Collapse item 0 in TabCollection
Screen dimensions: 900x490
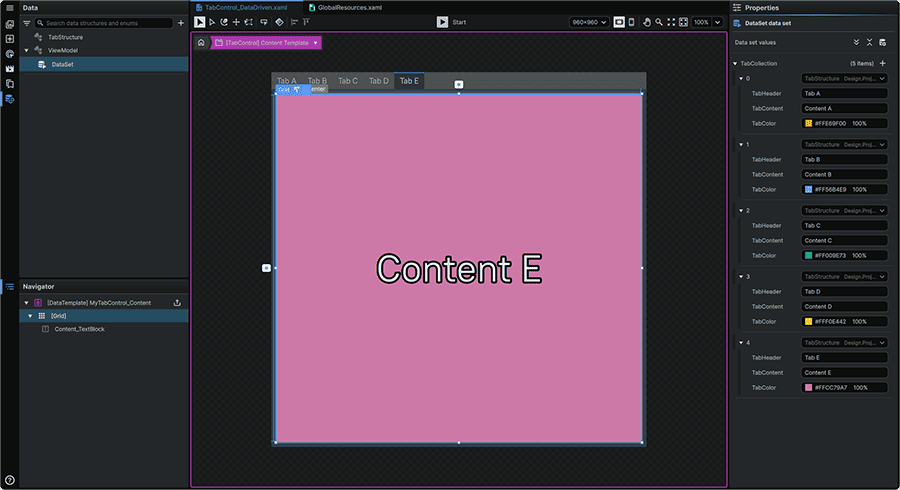[741, 79]
